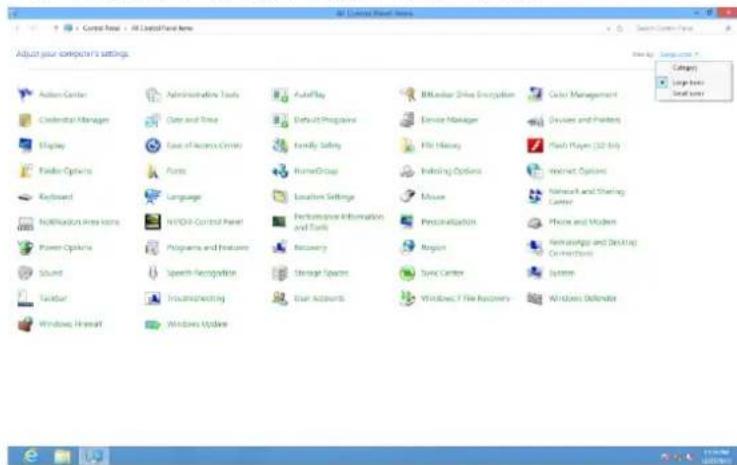Click the Device Manager icon
The image size is (737, 465).
tap(408, 120)
